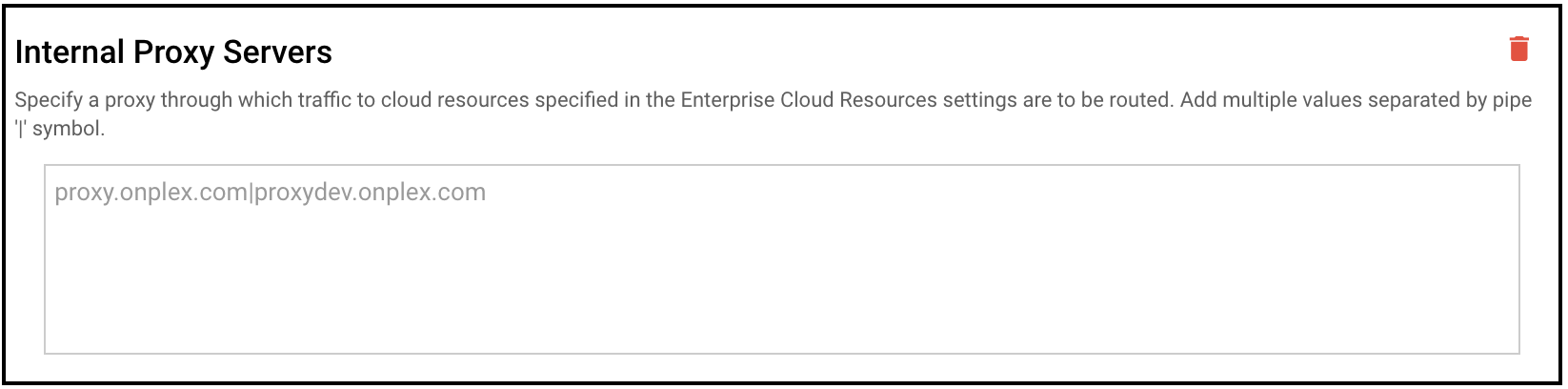
Task: Click the proxydev.onplex.com placeholder portion
Action: click(371, 193)
